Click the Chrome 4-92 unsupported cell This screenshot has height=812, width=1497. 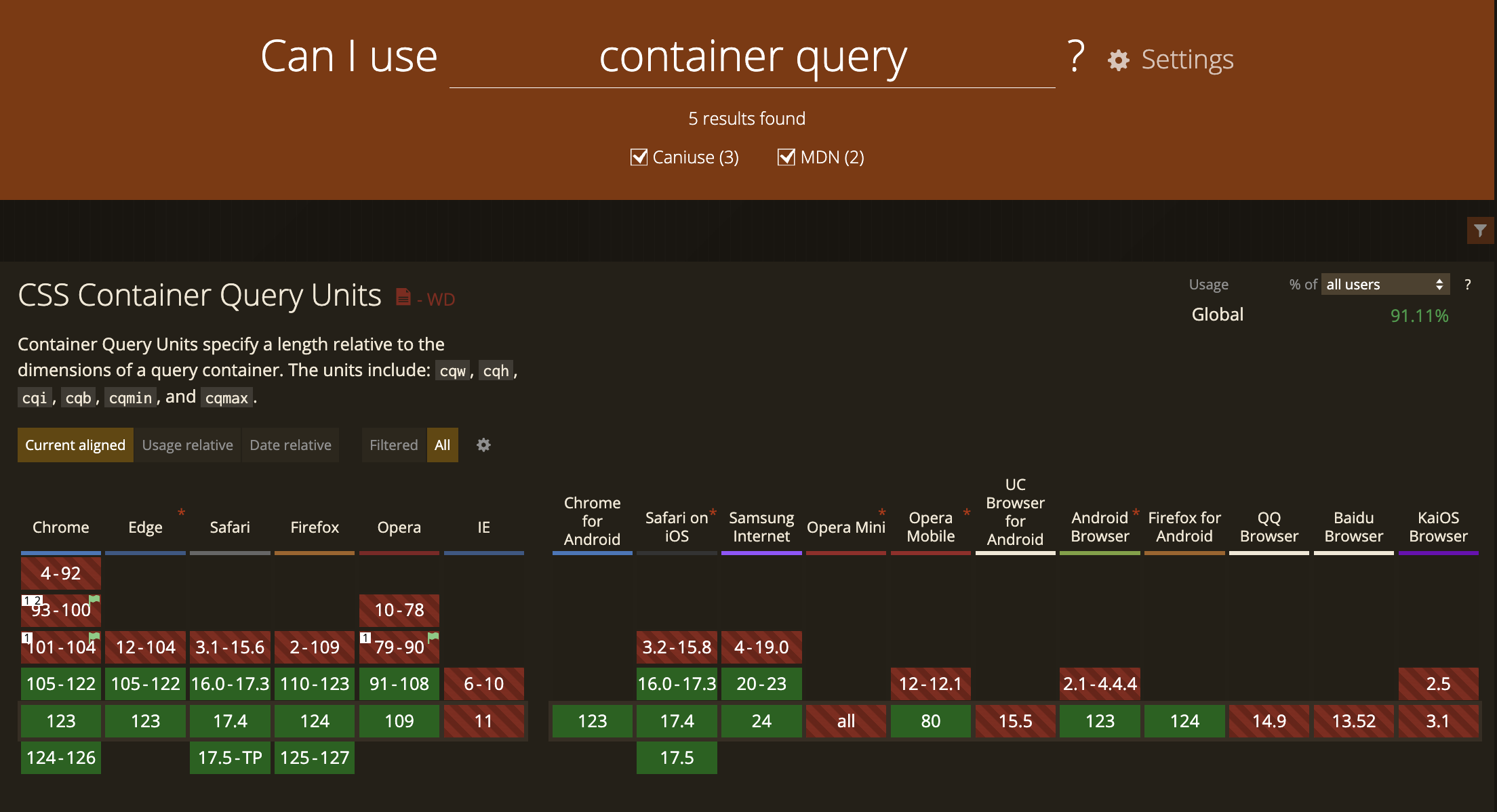(61, 573)
